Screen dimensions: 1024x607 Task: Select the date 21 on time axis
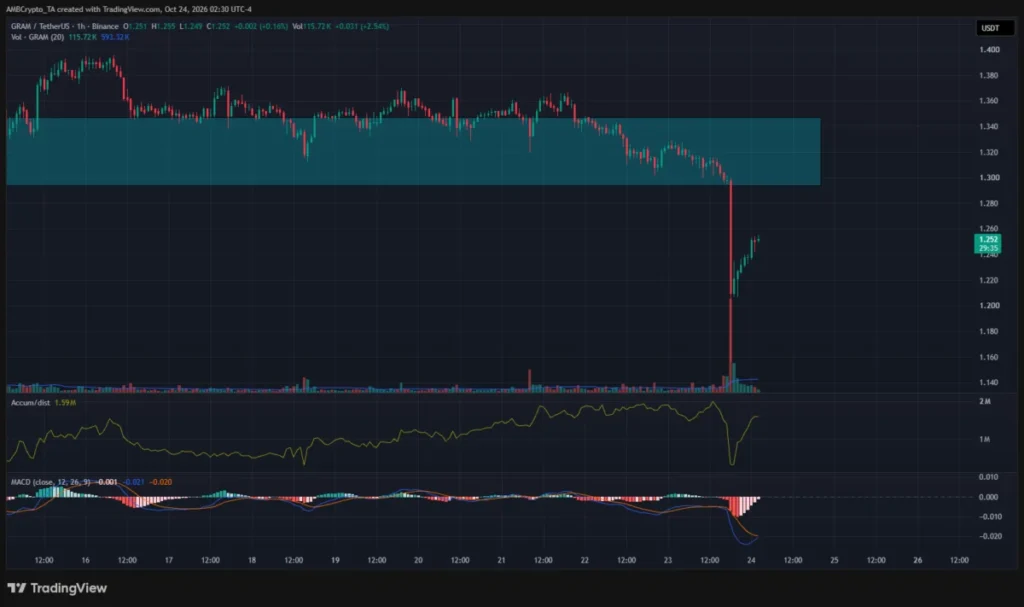point(502,560)
